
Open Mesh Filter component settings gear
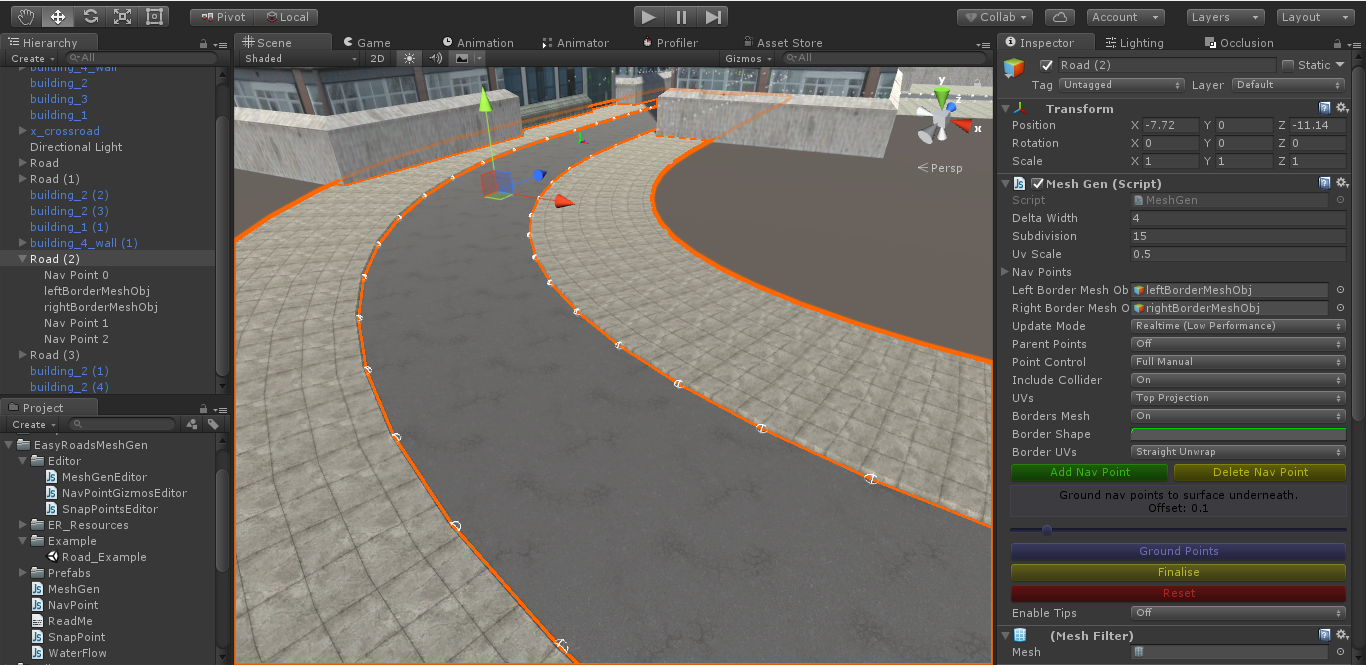pyautogui.click(x=1340, y=635)
